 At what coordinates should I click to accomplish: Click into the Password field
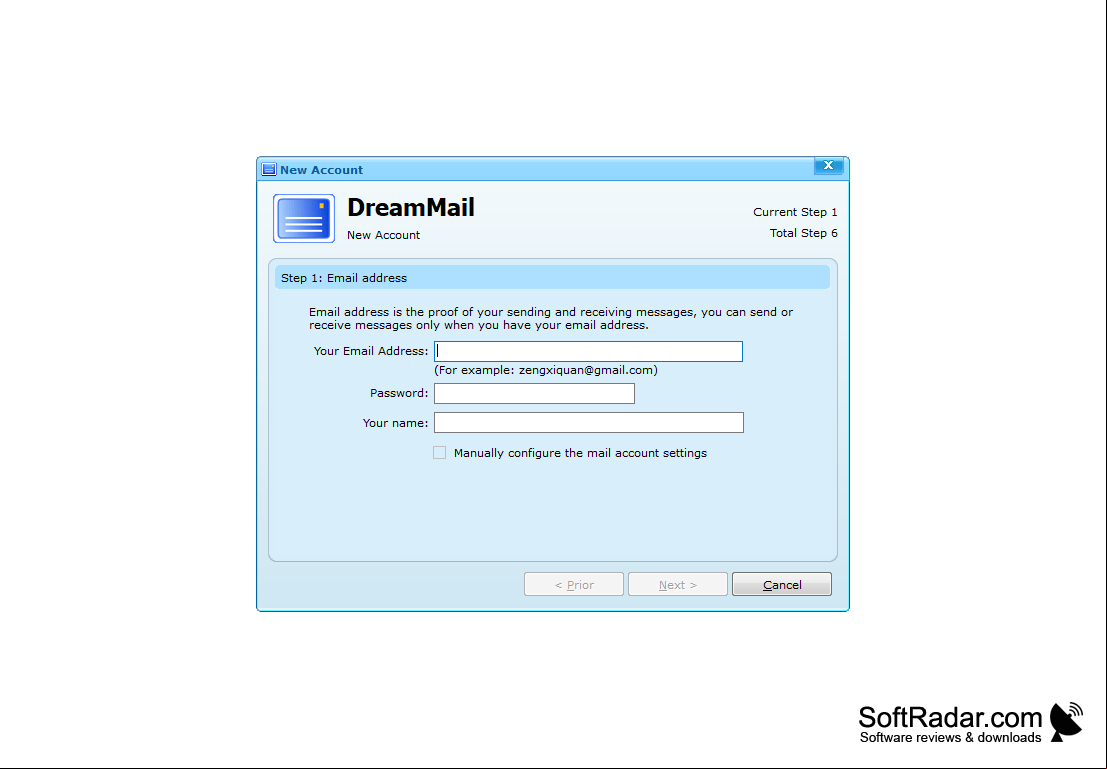534,393
